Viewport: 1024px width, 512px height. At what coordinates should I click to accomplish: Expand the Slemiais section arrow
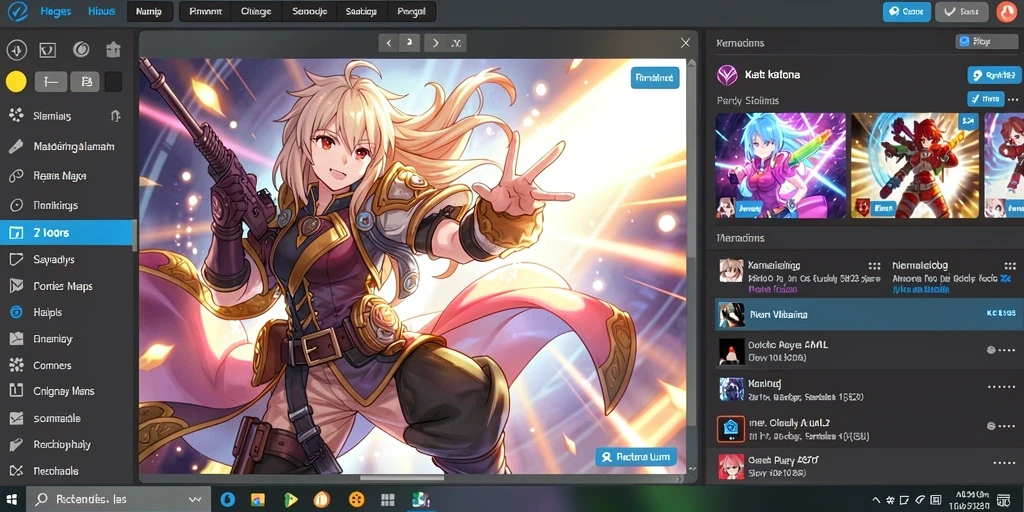(116, 116)
